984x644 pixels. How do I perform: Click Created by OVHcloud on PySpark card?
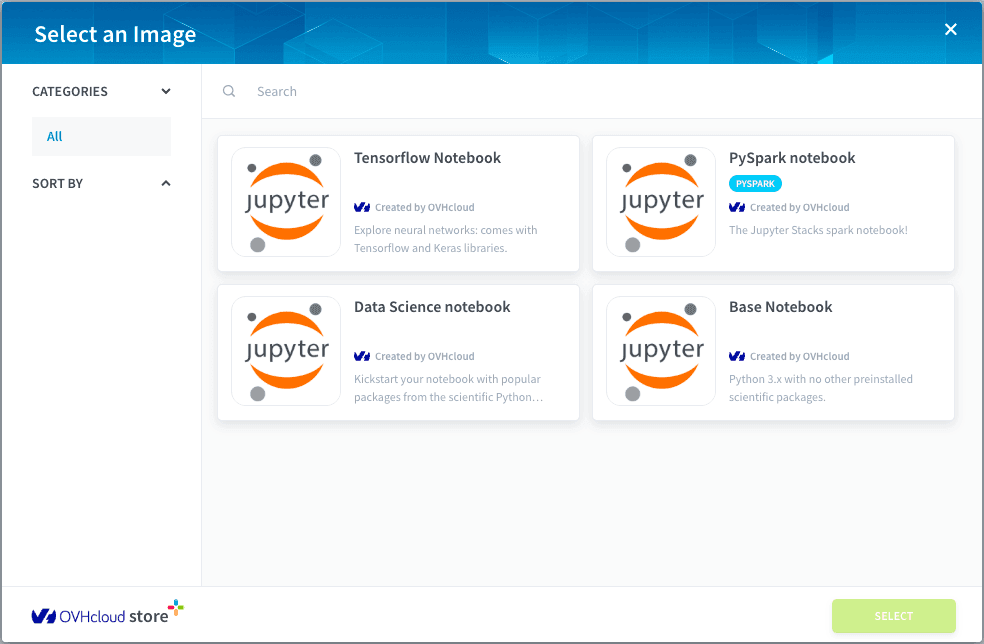click(x=800, y=208)
